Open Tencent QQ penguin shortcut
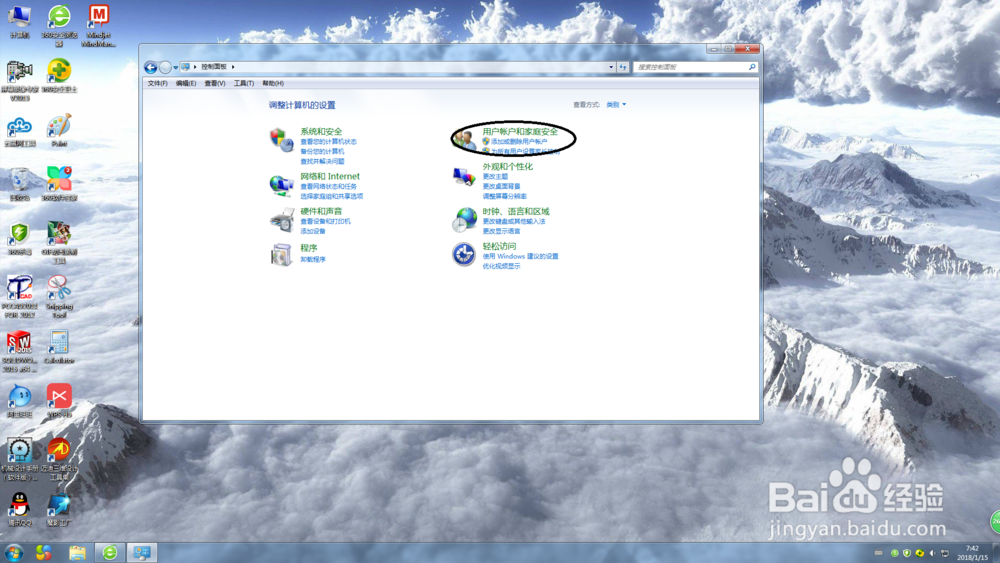Image resolution: width=1000 pixels, height=563 pixels. pyautogui.click(x=20, y=509)
